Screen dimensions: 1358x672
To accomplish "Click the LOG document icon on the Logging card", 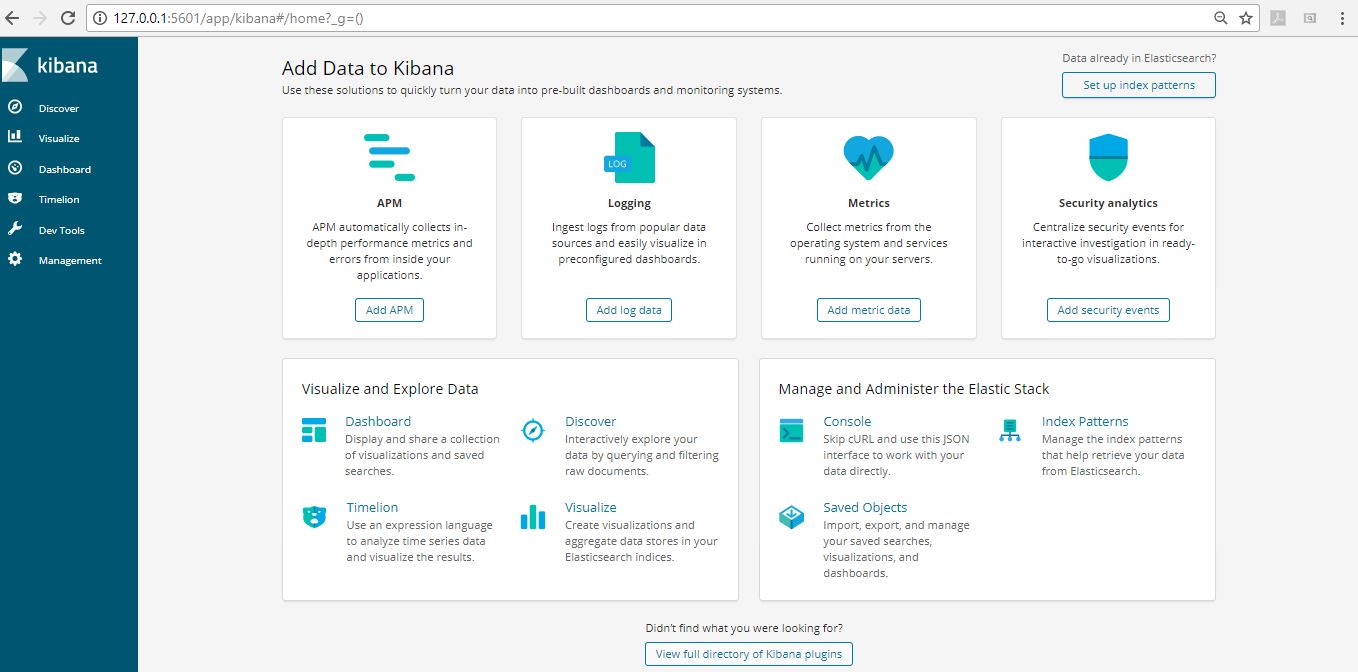I will click(629, 156).
